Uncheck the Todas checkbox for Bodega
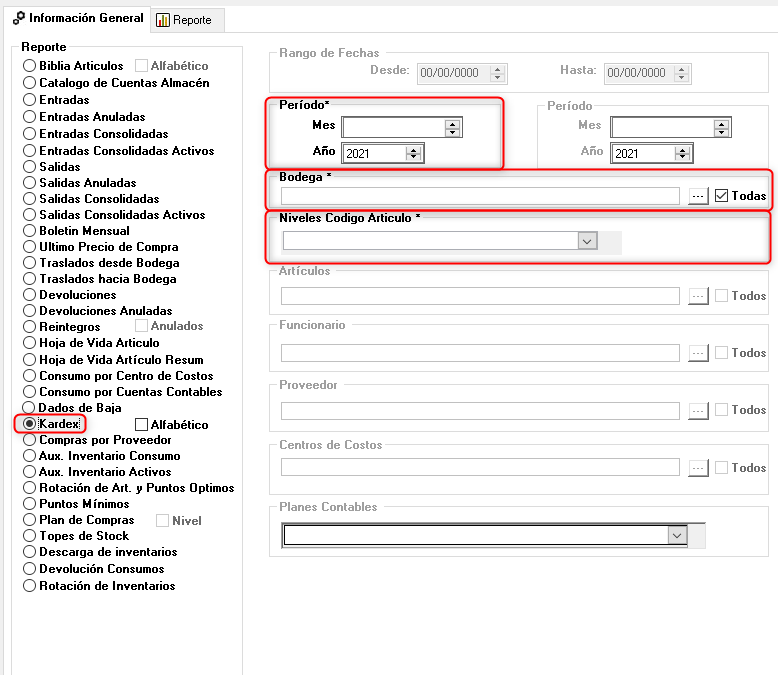This screenshot has height=675, width=778. pyautogui.click(x=721, y=196)
